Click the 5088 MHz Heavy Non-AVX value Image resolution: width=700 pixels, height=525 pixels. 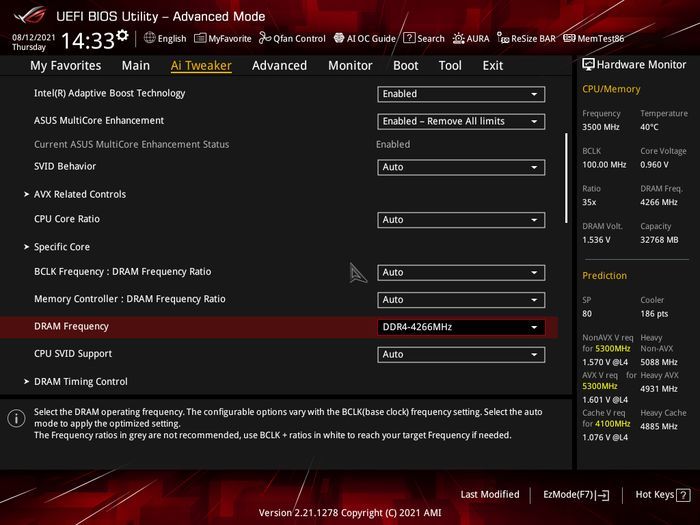658,362
